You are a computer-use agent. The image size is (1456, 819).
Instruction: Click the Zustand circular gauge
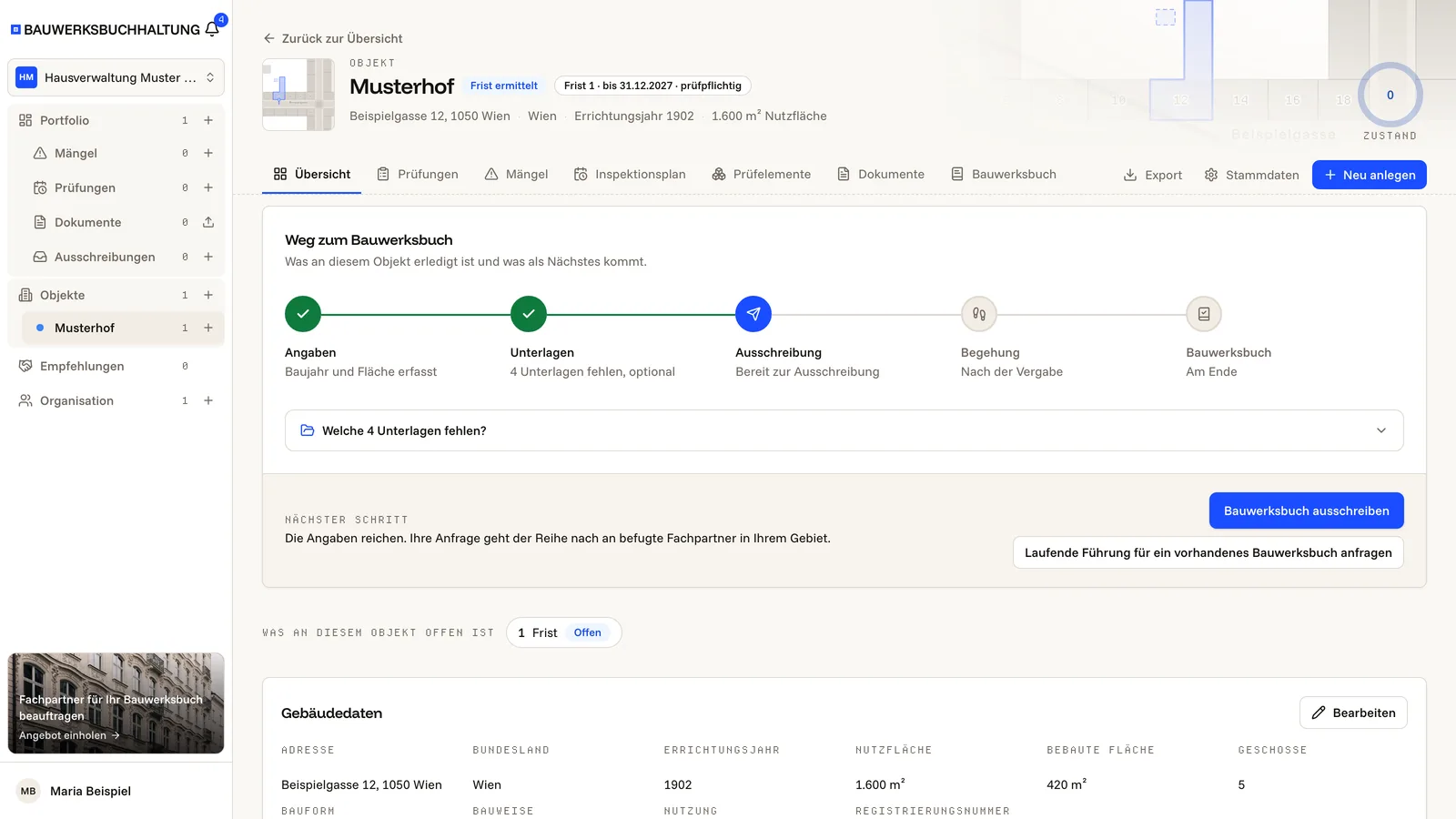pos(1390,95)
